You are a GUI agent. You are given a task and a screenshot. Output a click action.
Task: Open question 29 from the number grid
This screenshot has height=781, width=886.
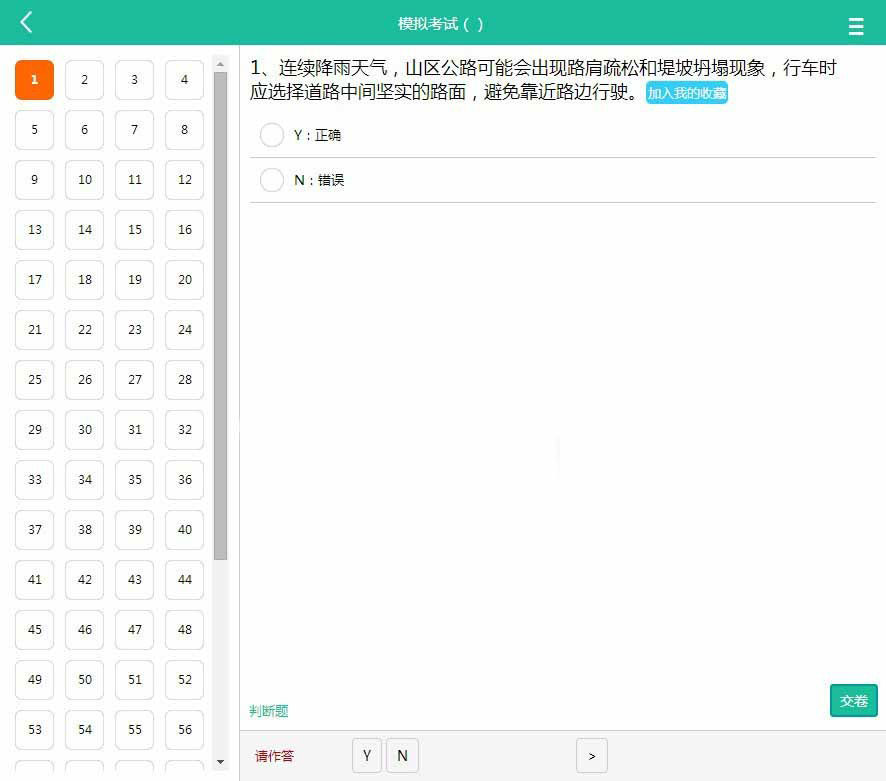pyautogui.click(x=34, y=430)
